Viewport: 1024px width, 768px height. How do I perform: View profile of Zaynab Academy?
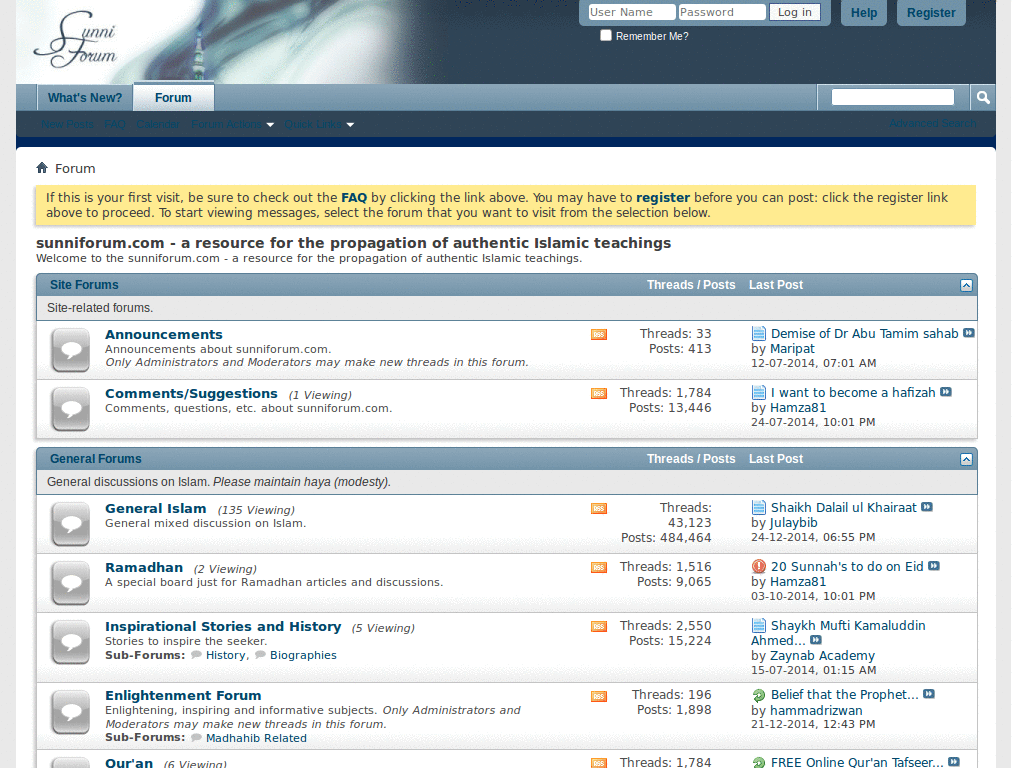822,656
